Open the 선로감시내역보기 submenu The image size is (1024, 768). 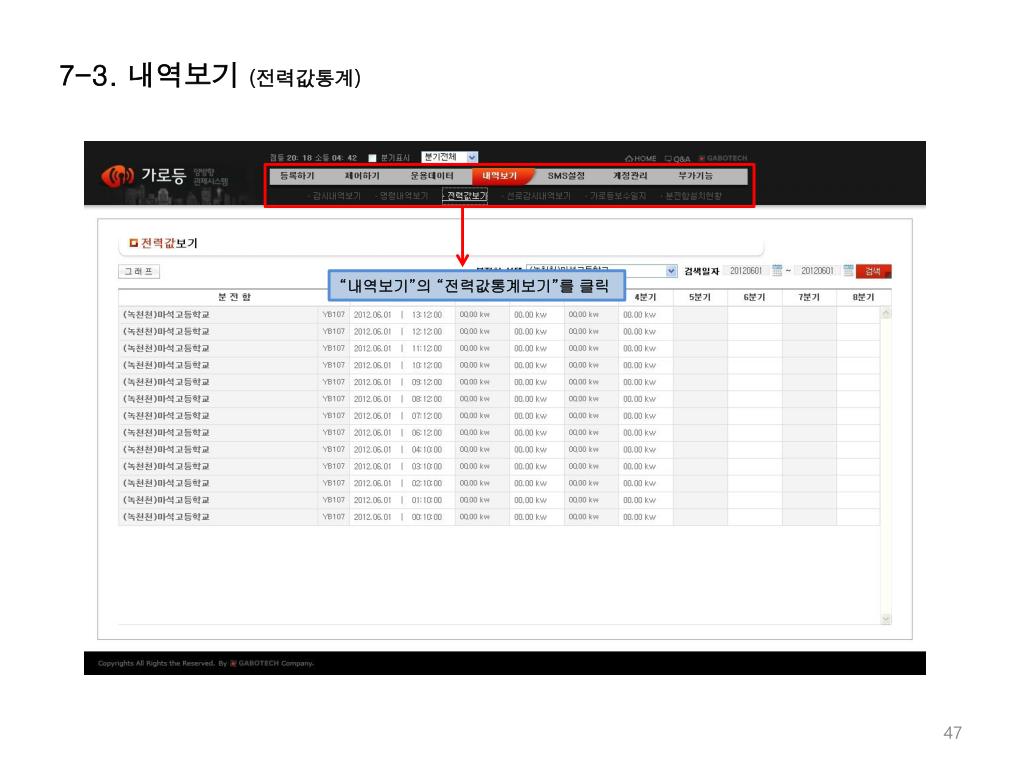click(x=537, y=196)
